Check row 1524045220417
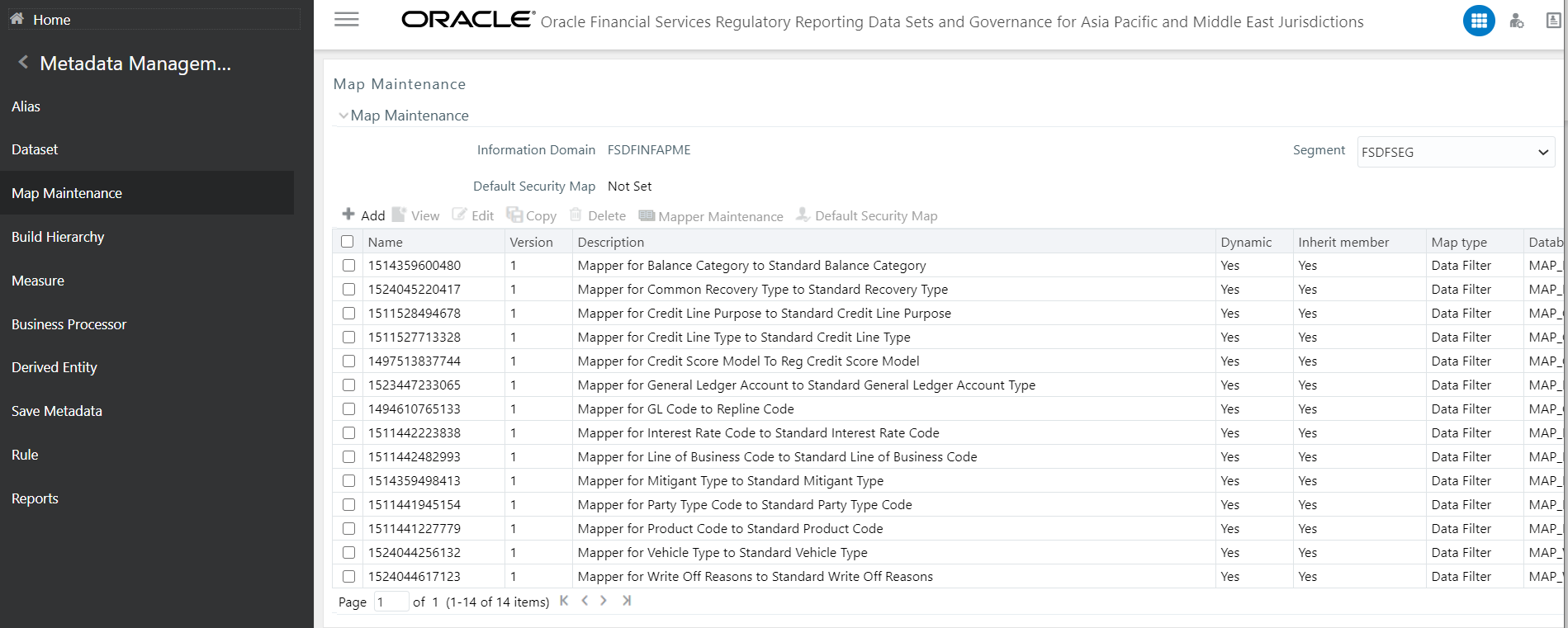The width and height of the screenshot is (1568, 628). 349,290
